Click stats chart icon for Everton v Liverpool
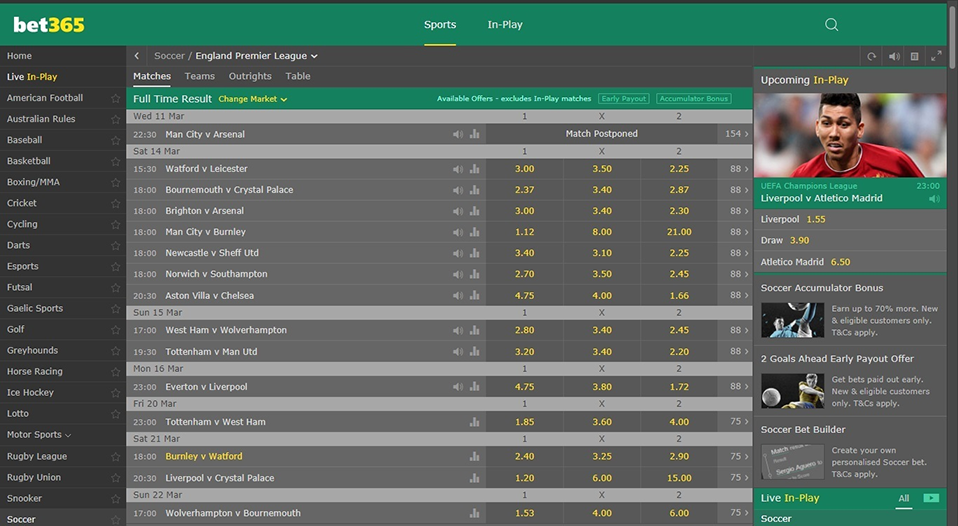 [x=474, y=387]
